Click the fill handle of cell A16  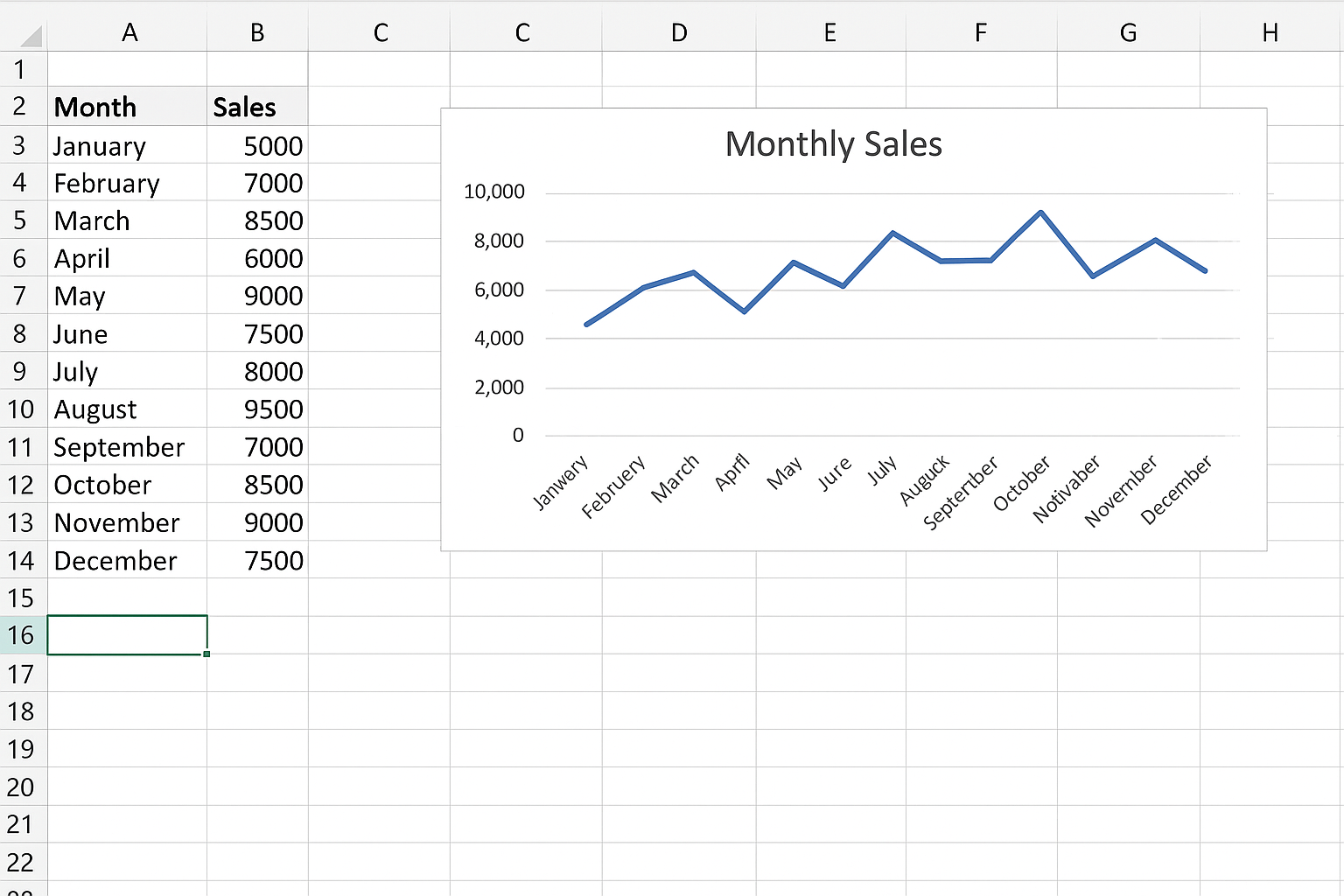click(x=206, y=654)
